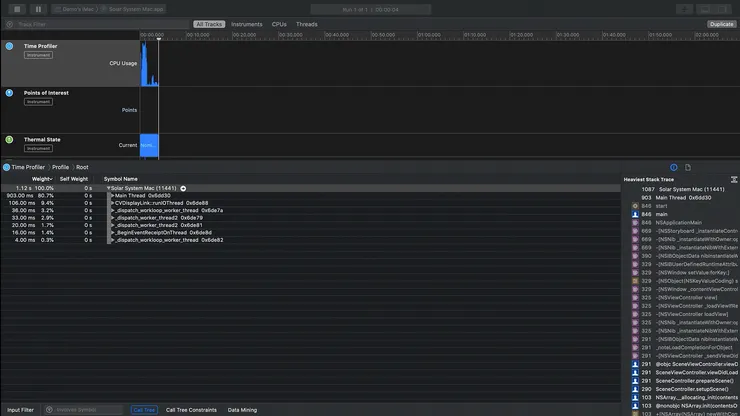Click the Points of Interest instrument icon
Image resolution: width=740 pixels, height=416 pixels.
9,93
